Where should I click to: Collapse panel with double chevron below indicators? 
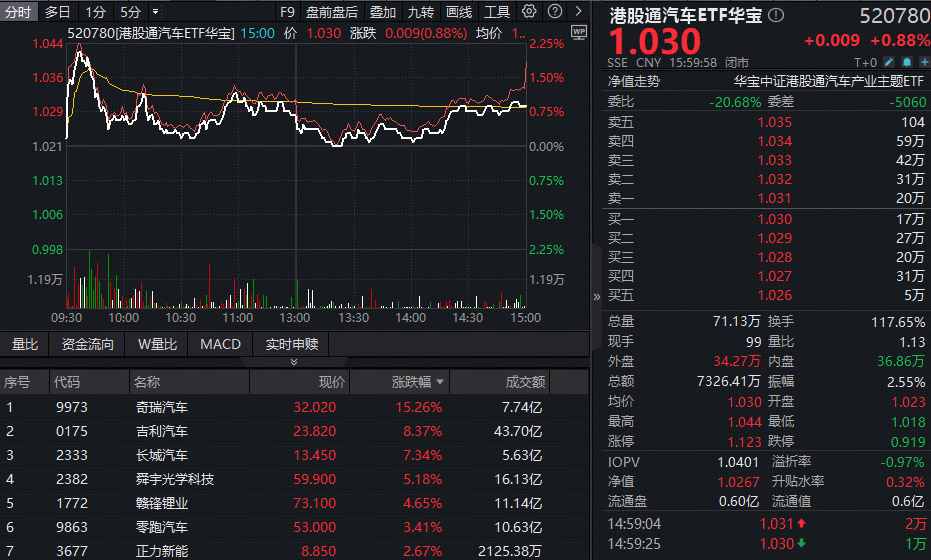point(294,362)
